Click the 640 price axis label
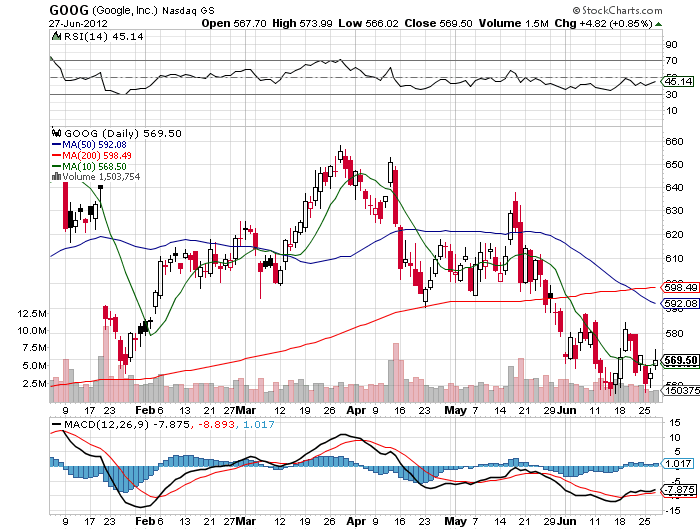This screenshot has width=700, height=530. tap(674, 188)
